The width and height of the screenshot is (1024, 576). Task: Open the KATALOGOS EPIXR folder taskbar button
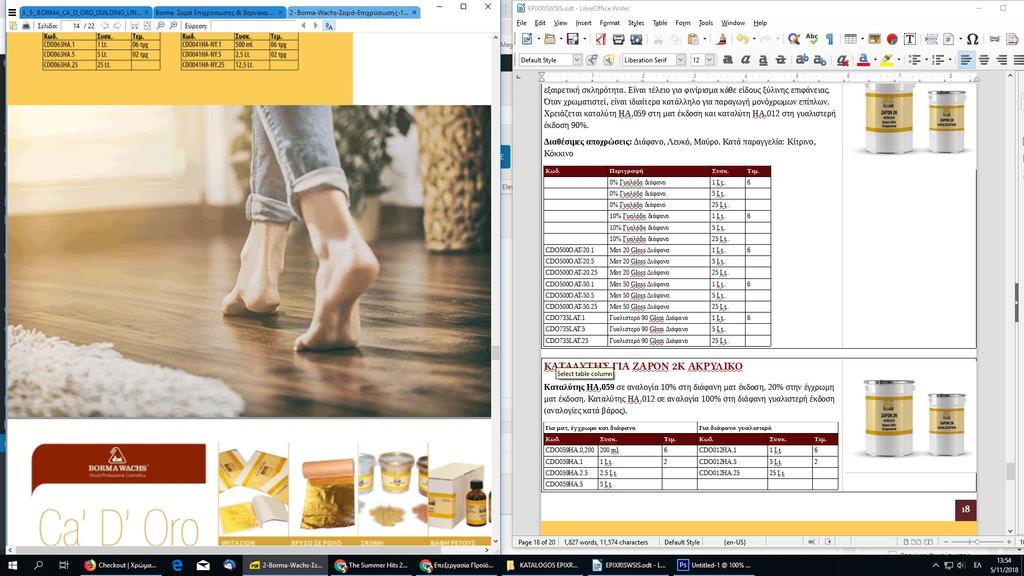click(543, 565)
